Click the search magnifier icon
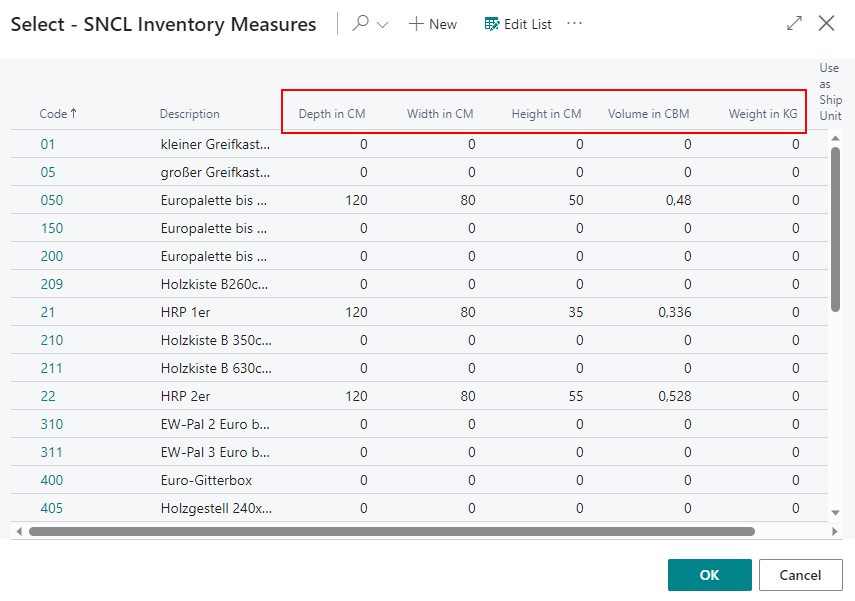 (361, 24)
